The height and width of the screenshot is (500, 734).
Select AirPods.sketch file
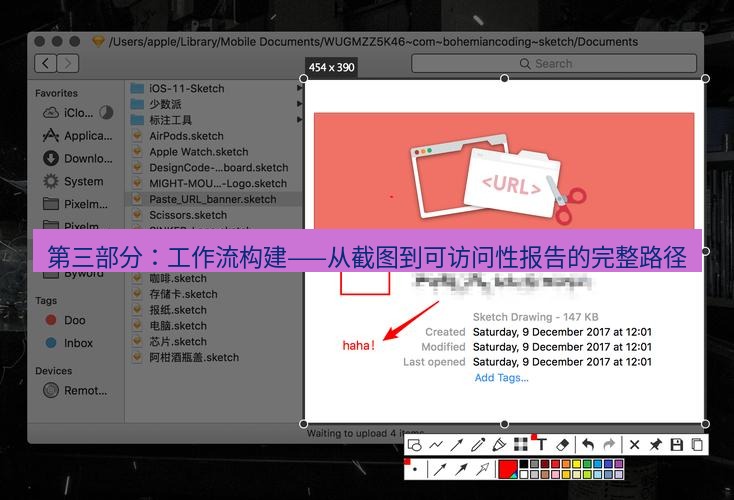point(178,136)
